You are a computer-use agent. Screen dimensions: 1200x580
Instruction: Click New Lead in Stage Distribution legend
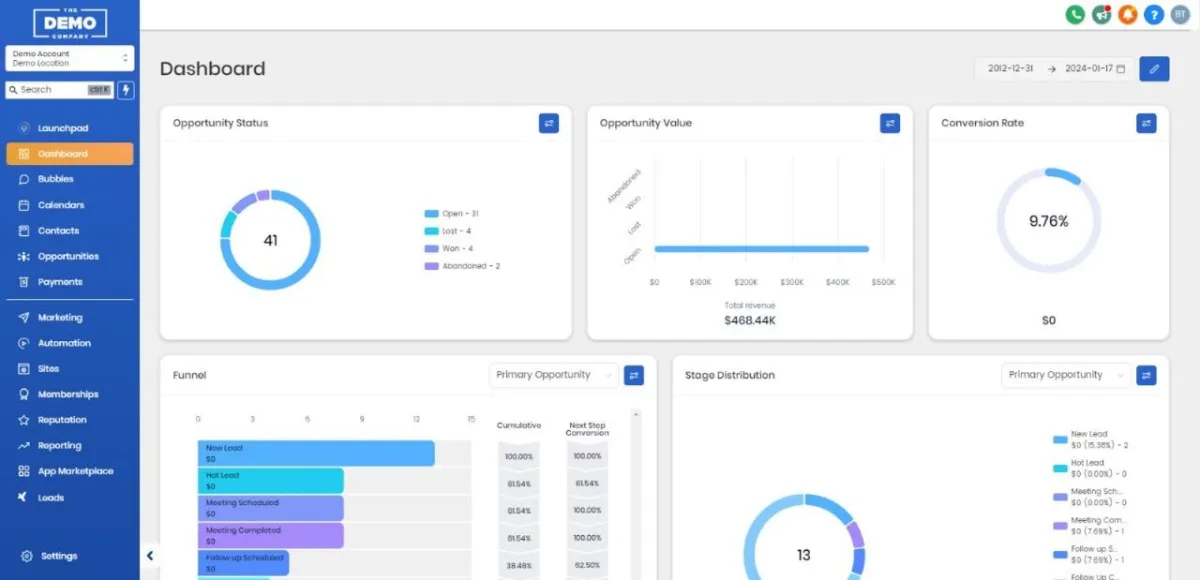point(1091,439)
